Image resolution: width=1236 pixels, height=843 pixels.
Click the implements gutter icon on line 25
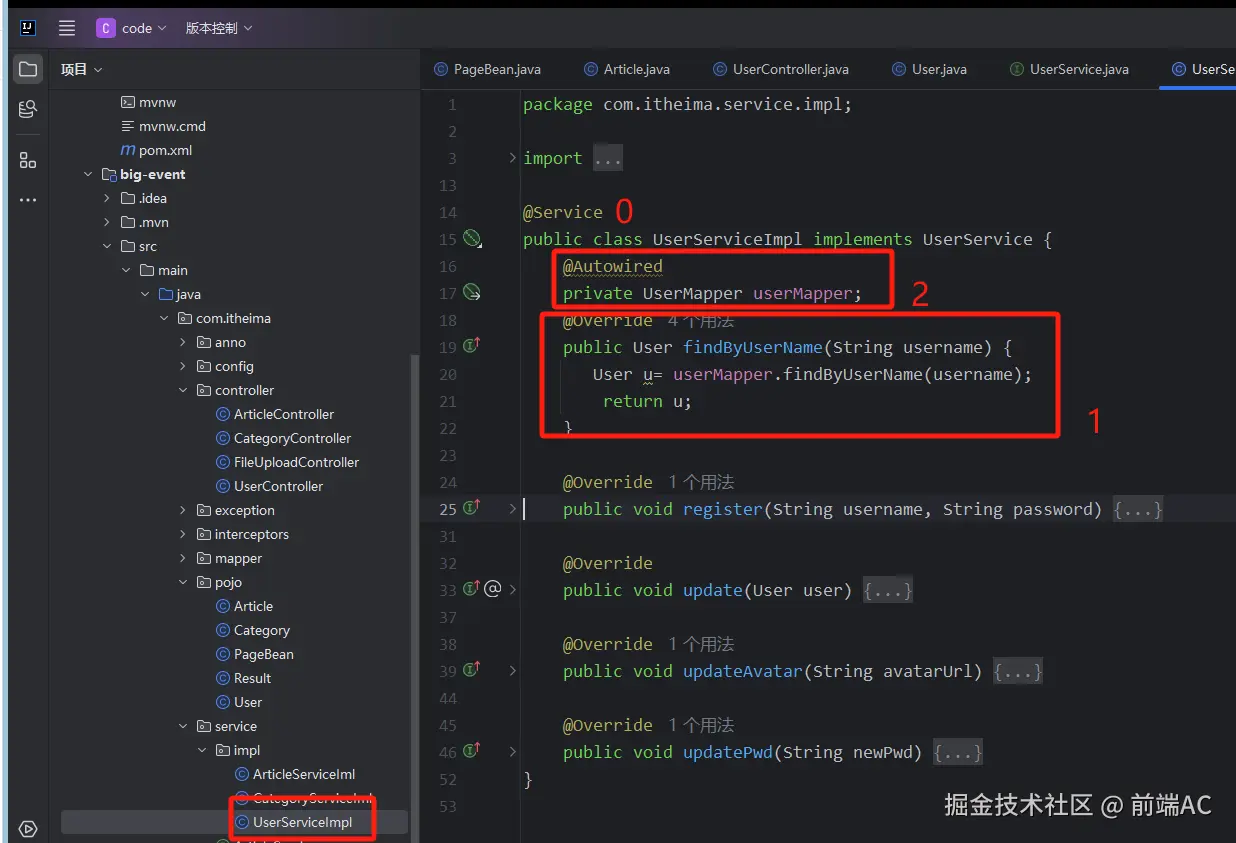coord(472,508)
